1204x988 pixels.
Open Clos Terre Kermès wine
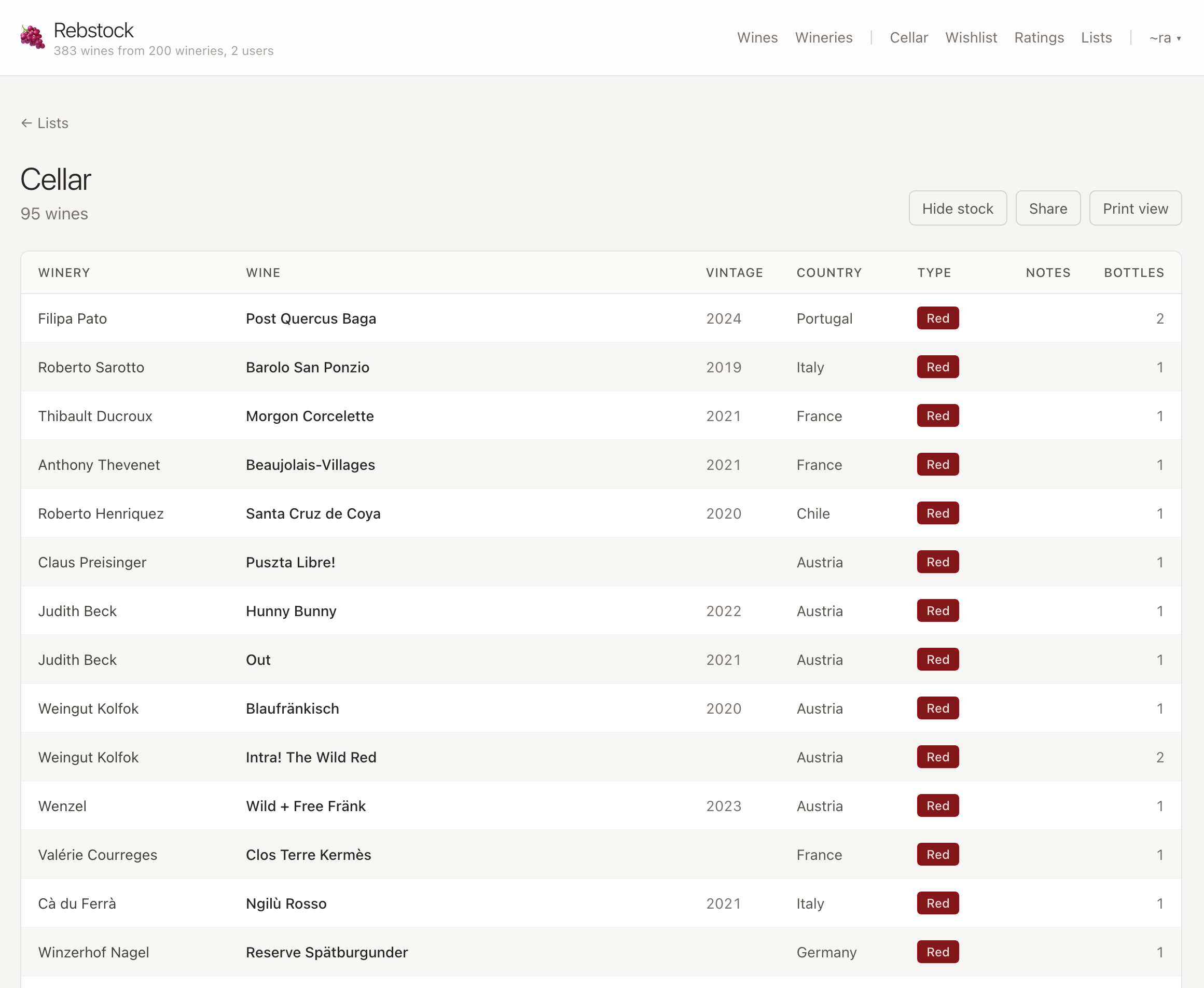point(308,855)
